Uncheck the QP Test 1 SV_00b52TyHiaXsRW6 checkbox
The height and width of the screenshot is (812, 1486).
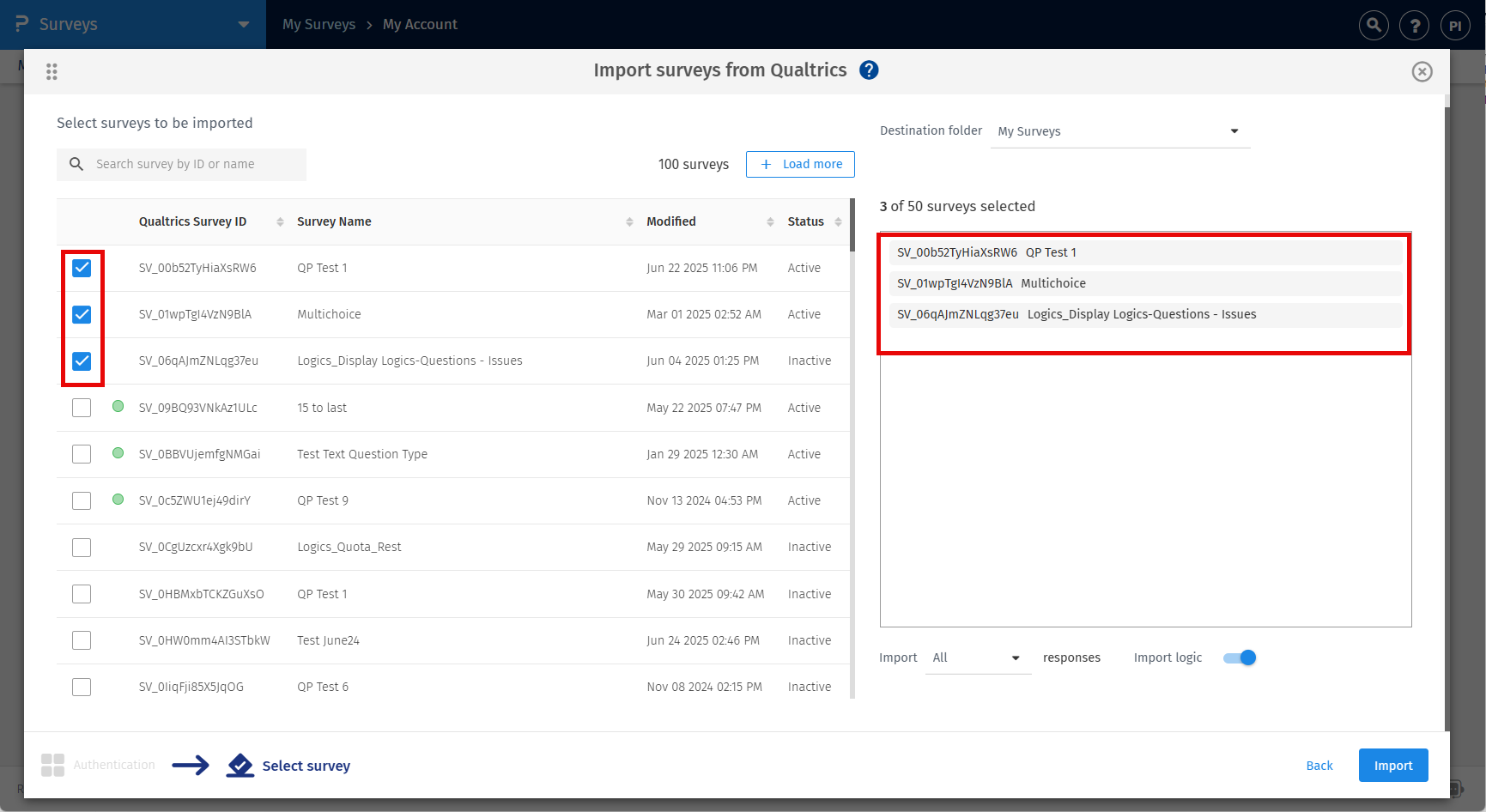[82, 268]
